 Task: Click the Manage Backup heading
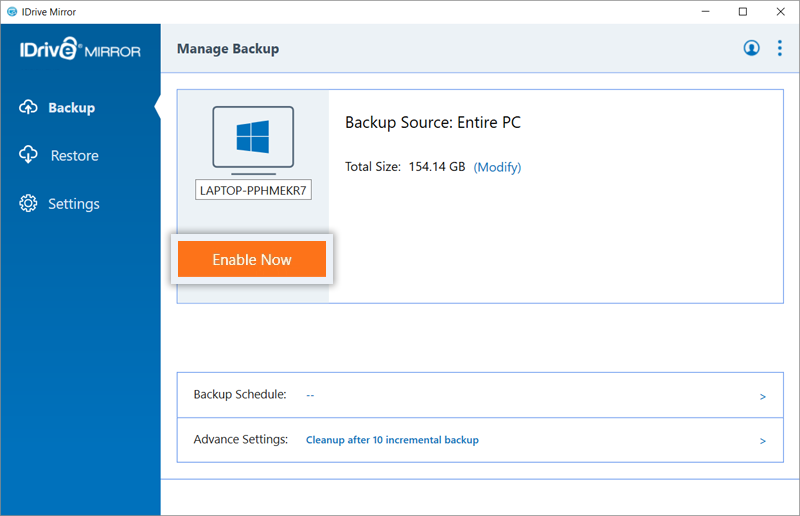[x=228, y=49]
